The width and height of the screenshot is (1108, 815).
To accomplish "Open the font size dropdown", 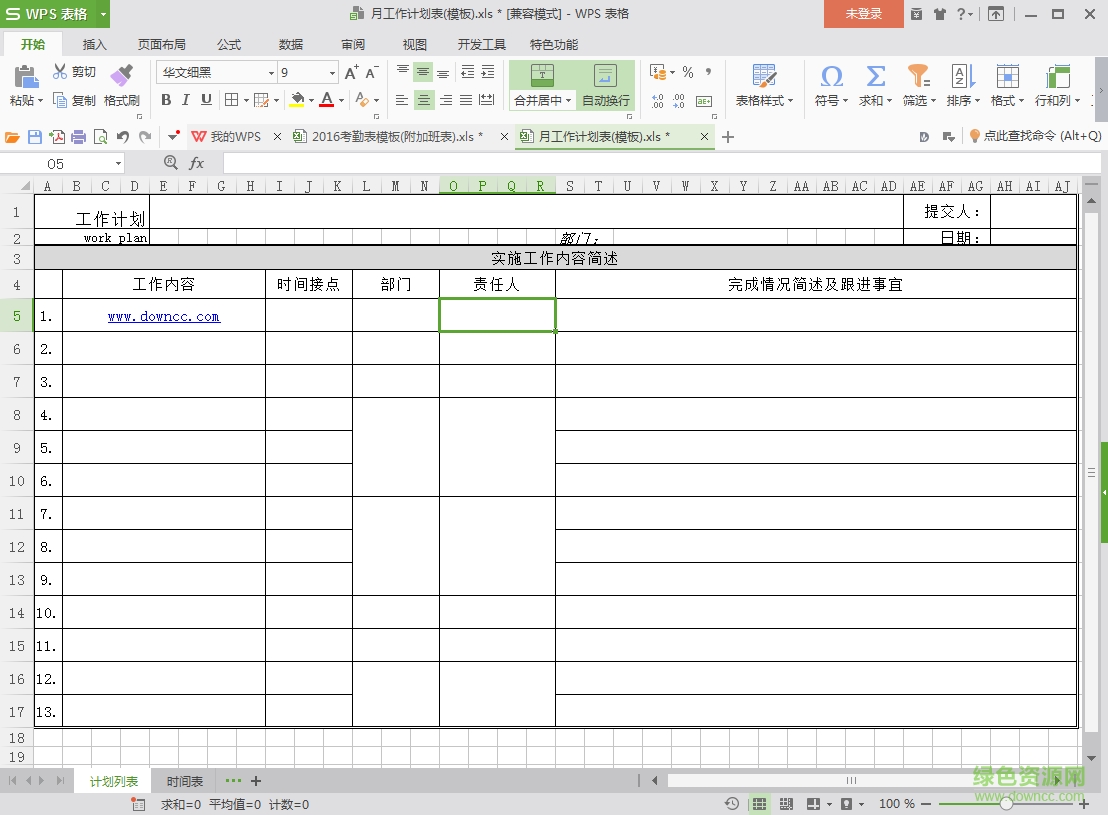I will tap(332, 73).
